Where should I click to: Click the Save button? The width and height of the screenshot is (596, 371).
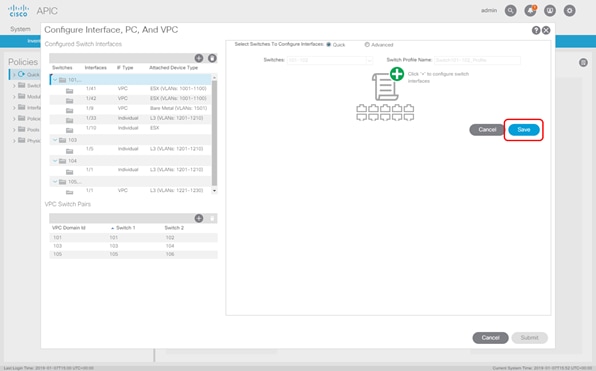(524, 130)
